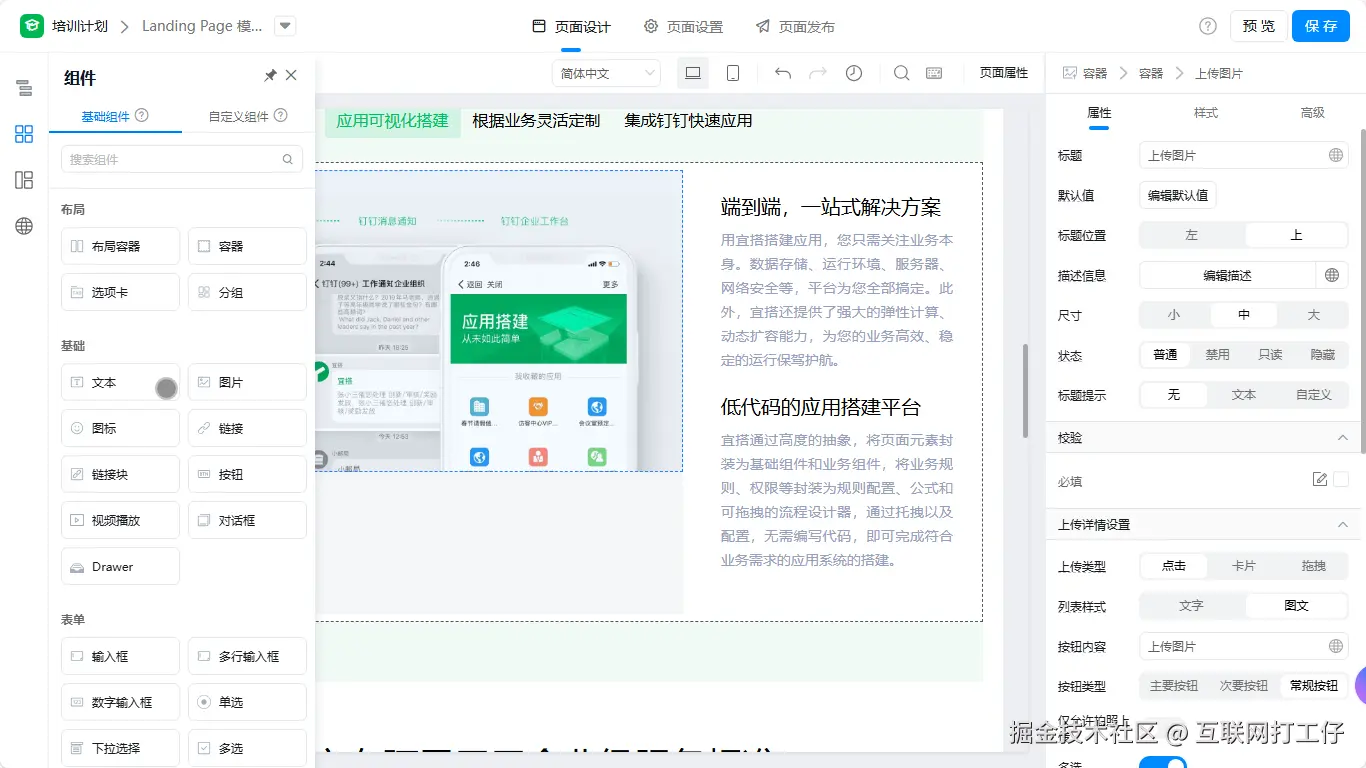Image resolution: width=1366 pixels, height=768 pixels.
Task: Open the keyboard shortcuts icon
Action: click(x=935, y=73)
